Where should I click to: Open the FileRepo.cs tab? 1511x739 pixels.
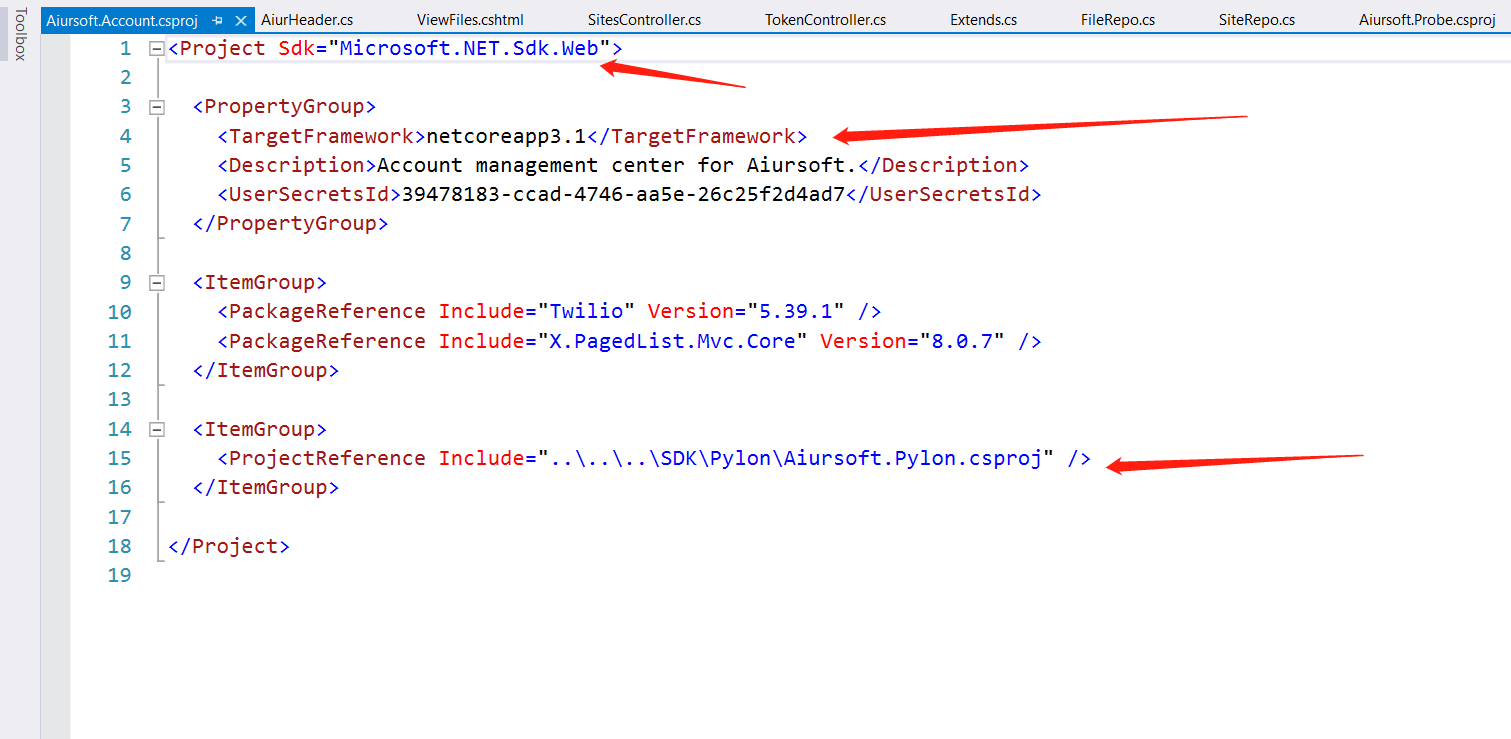[x=1118, y=20]
